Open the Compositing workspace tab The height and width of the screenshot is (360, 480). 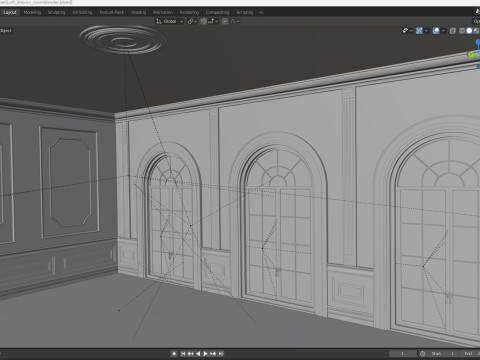217,12
